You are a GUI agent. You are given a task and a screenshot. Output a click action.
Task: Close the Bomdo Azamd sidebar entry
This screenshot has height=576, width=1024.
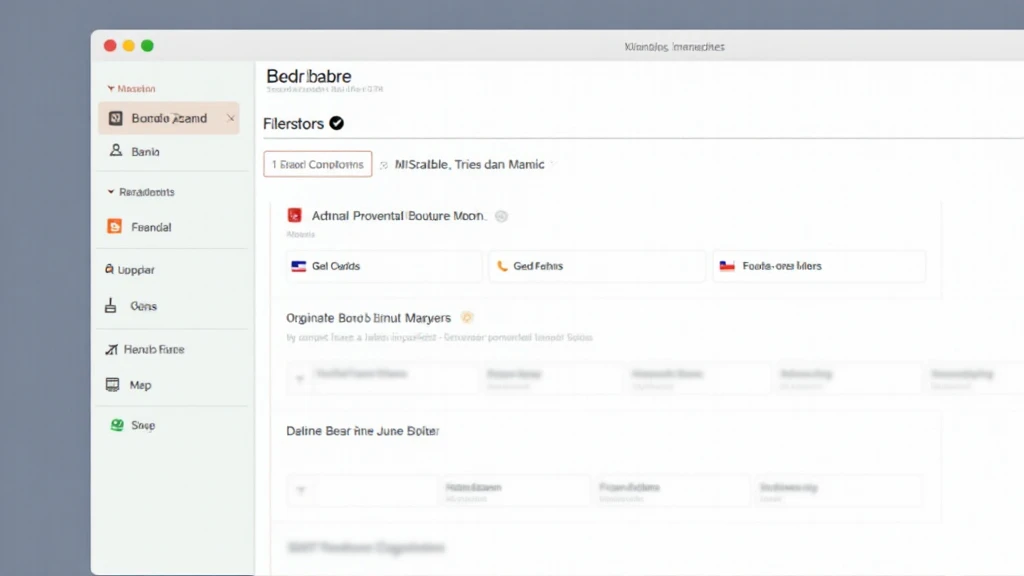[231, 118]
